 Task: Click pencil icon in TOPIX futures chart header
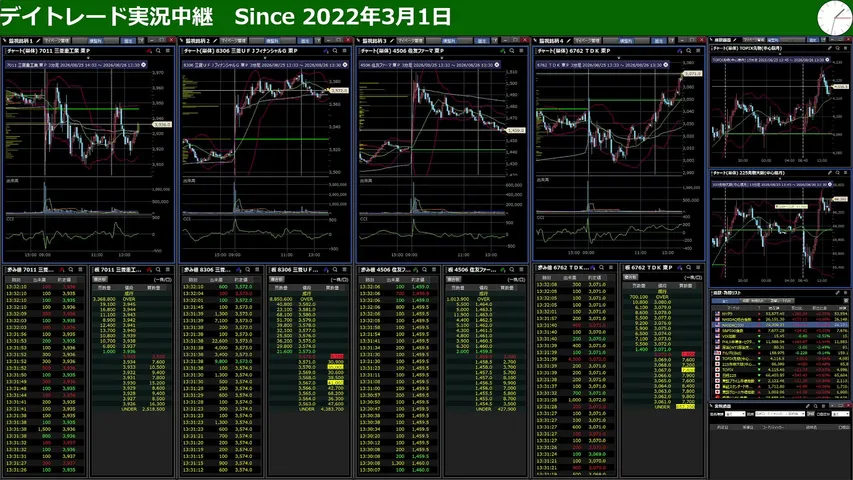[x=829, y=48]
